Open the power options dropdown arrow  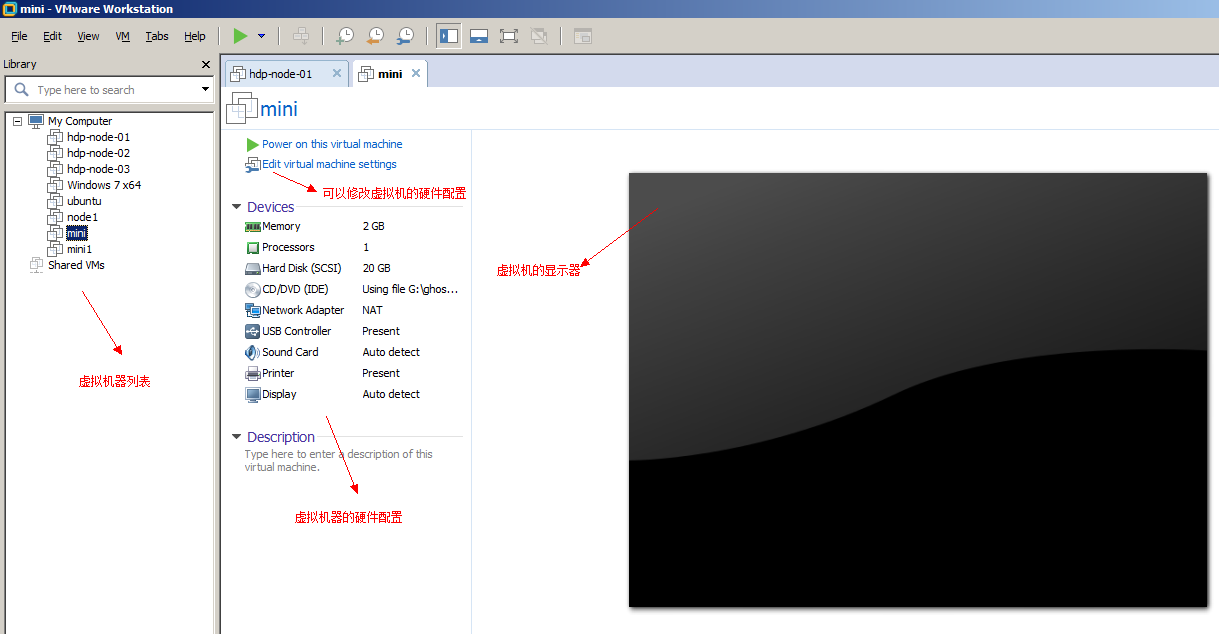[x=261, y=36]
